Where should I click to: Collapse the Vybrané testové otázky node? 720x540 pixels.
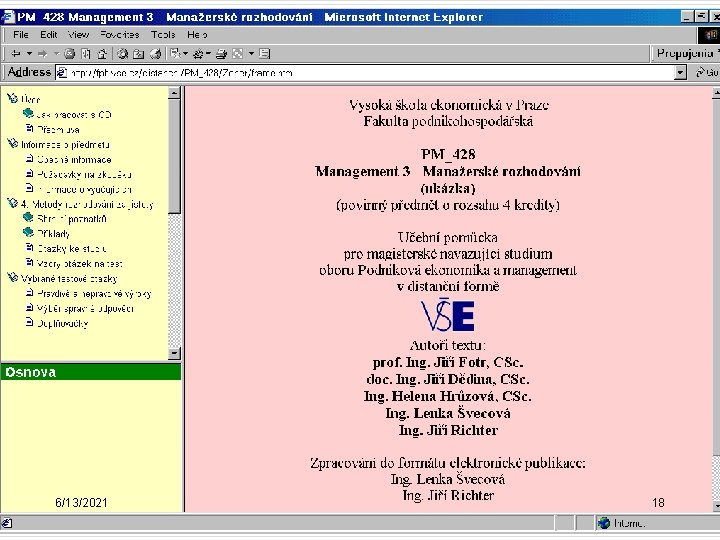click(x=12, y=278)
